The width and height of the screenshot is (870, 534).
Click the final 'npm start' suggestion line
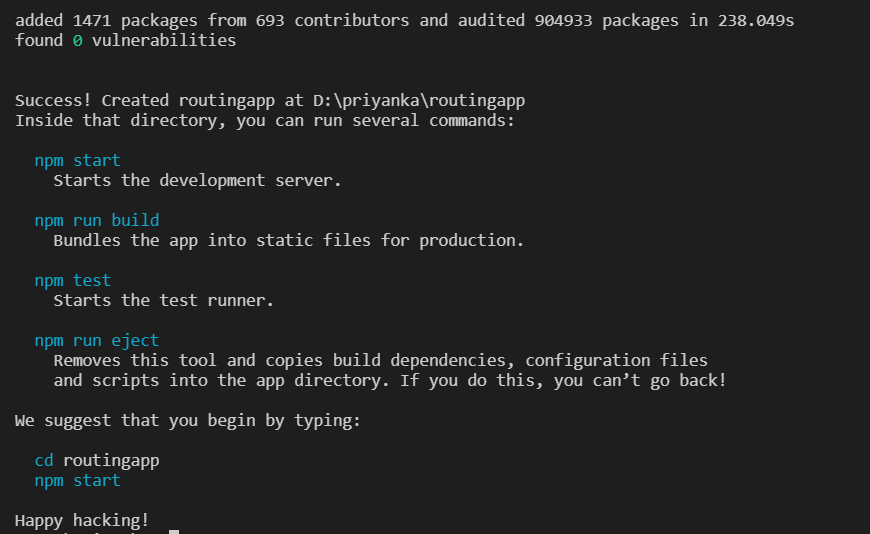[77, 481]
